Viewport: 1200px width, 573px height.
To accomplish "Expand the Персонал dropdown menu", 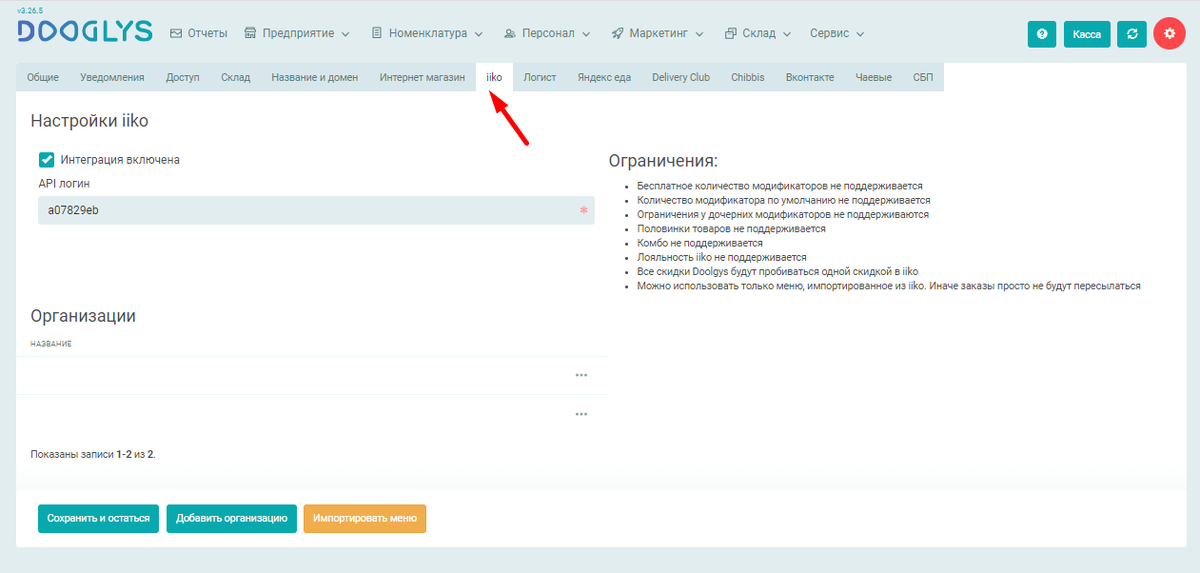I will click(x=547, y=33).
